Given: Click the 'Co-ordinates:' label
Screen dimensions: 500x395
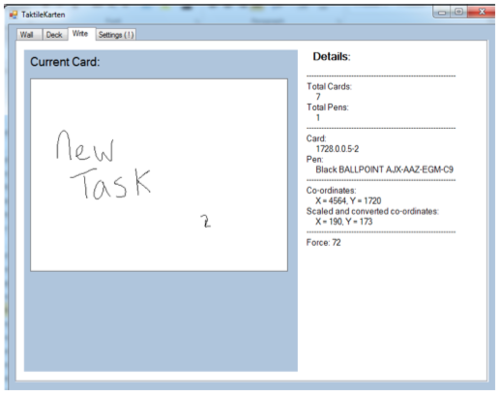Looking at the screenshot, I should point(331,191).
